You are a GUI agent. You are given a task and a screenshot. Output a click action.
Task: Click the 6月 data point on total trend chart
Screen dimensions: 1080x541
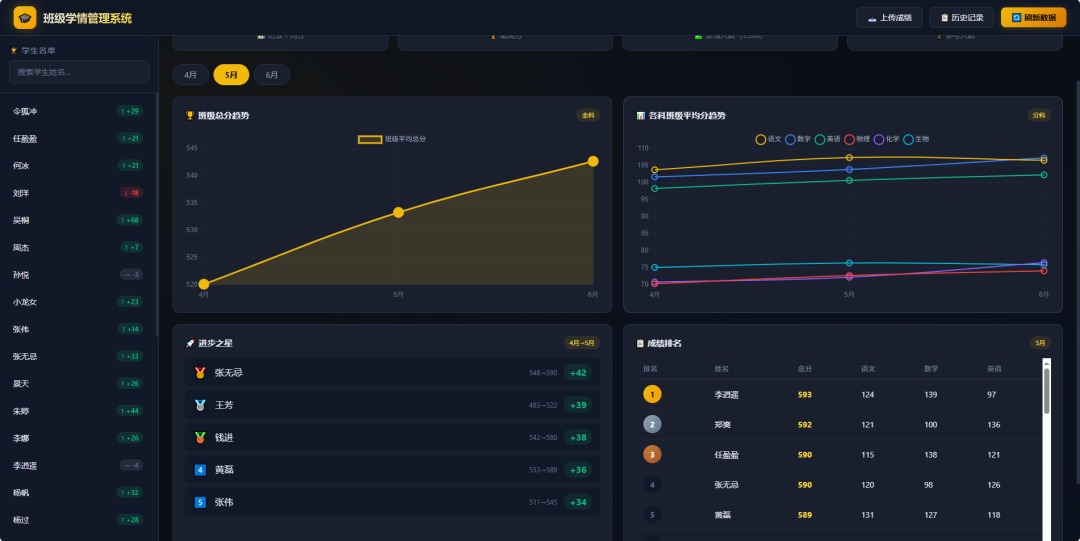click(593, 161)
